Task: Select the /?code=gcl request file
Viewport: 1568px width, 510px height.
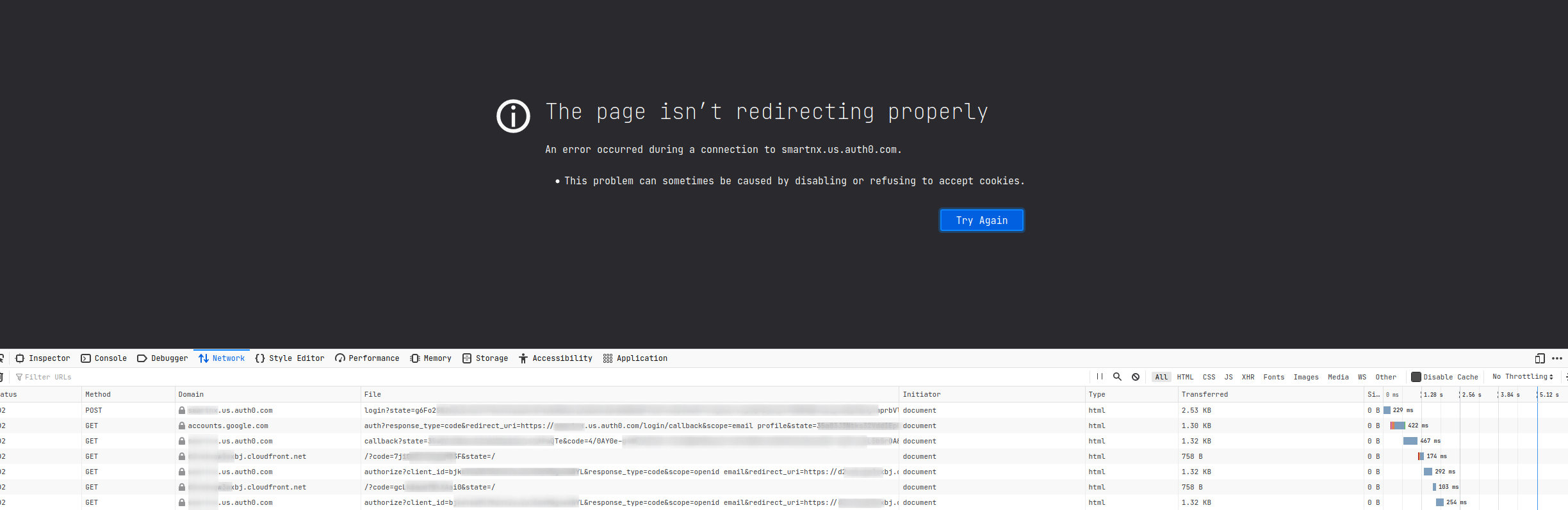Action: (630, 487)
